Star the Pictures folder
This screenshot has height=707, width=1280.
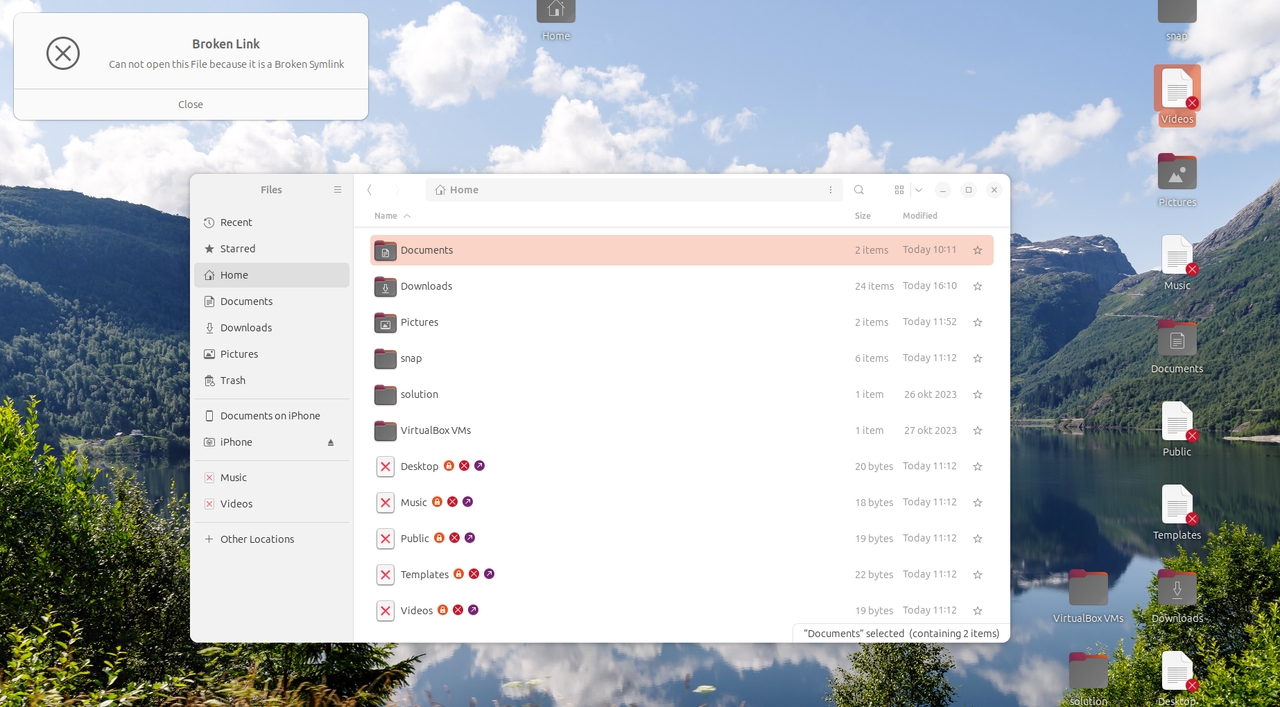(977, 322)
